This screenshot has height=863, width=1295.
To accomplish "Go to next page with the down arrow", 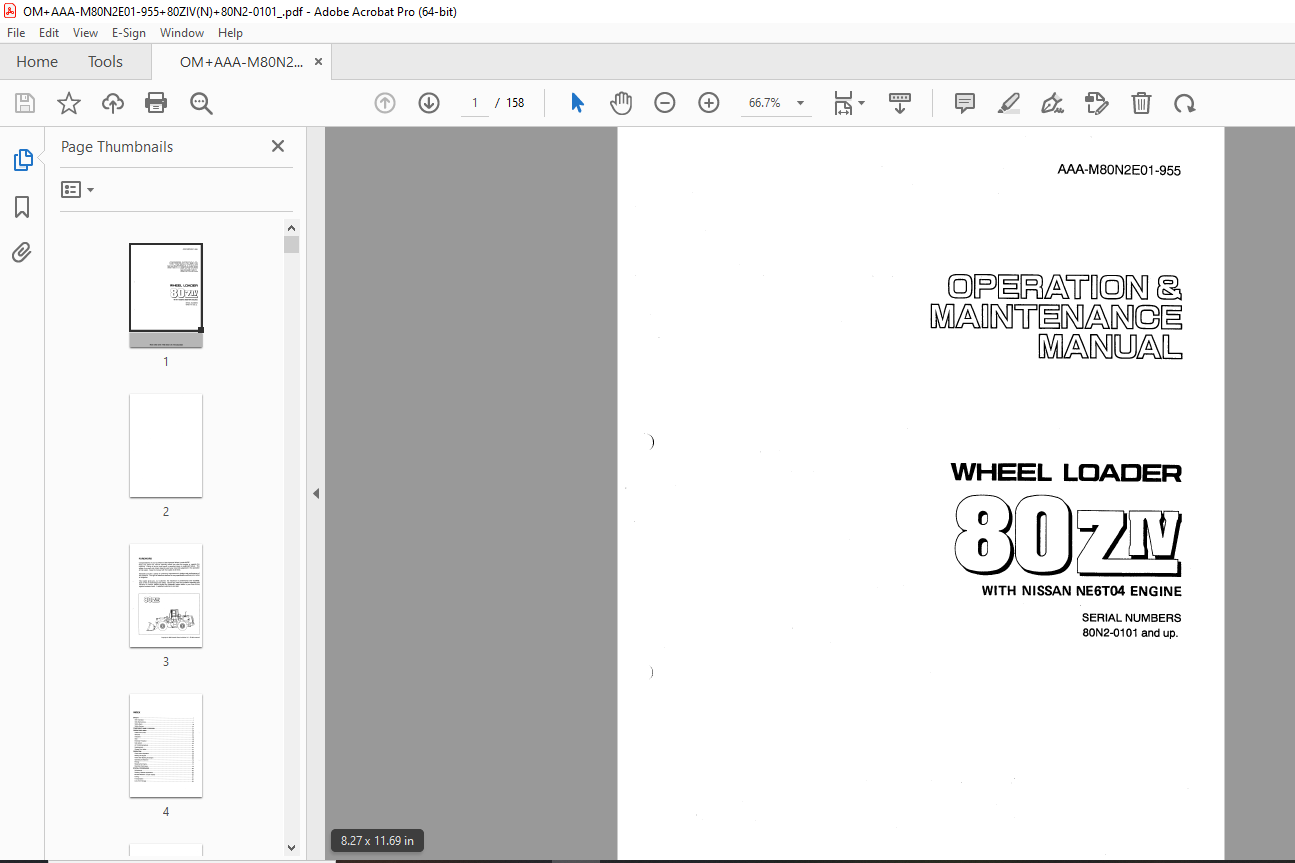I will (x=429, y=103).
